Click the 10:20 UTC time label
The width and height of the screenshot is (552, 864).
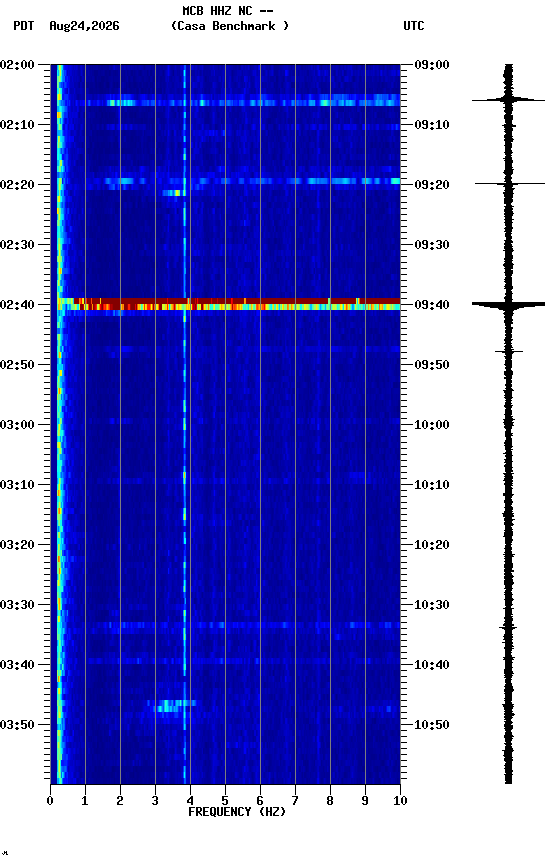point(432,545)
